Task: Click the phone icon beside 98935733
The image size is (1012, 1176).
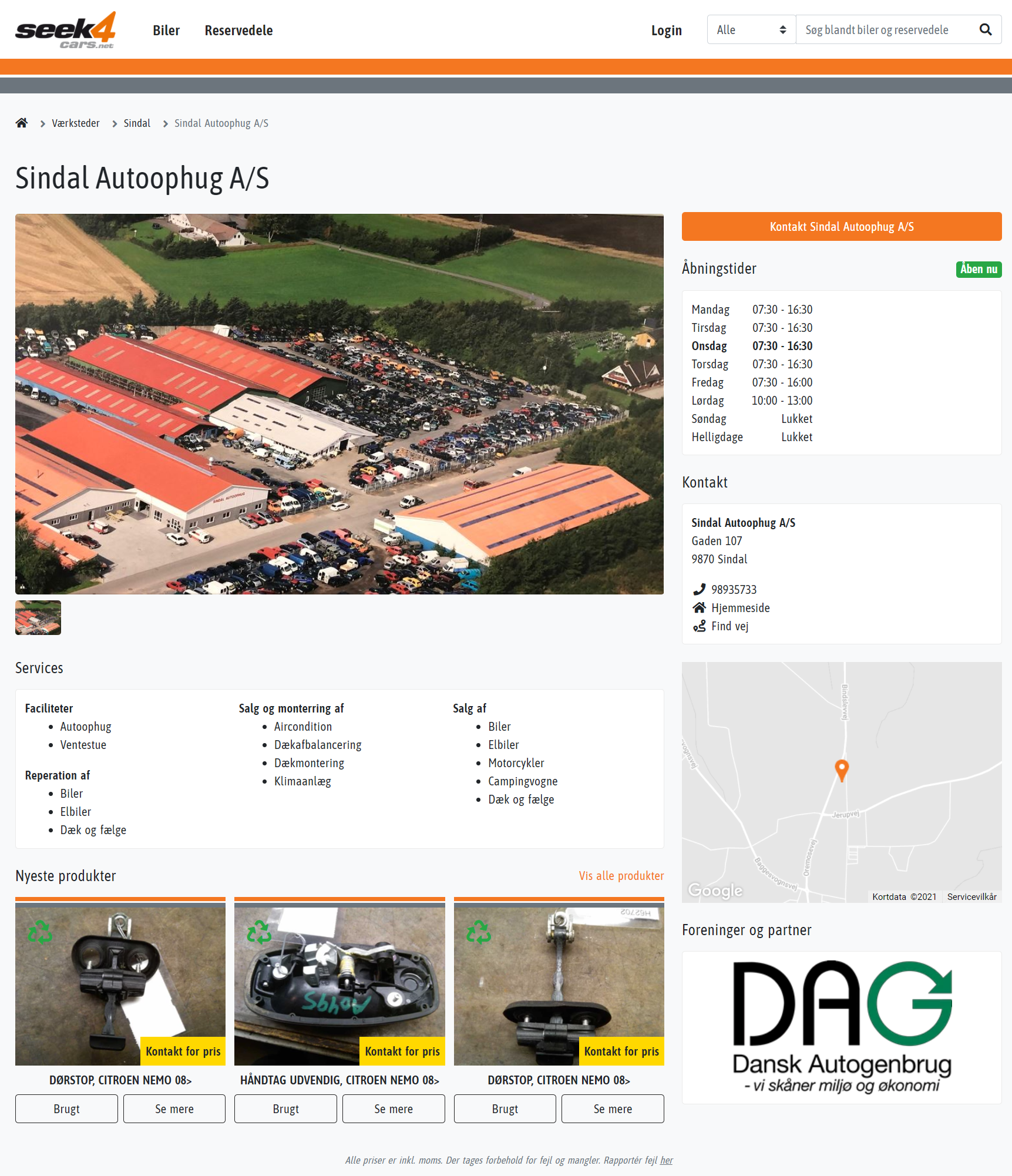Action: [699, 589]
